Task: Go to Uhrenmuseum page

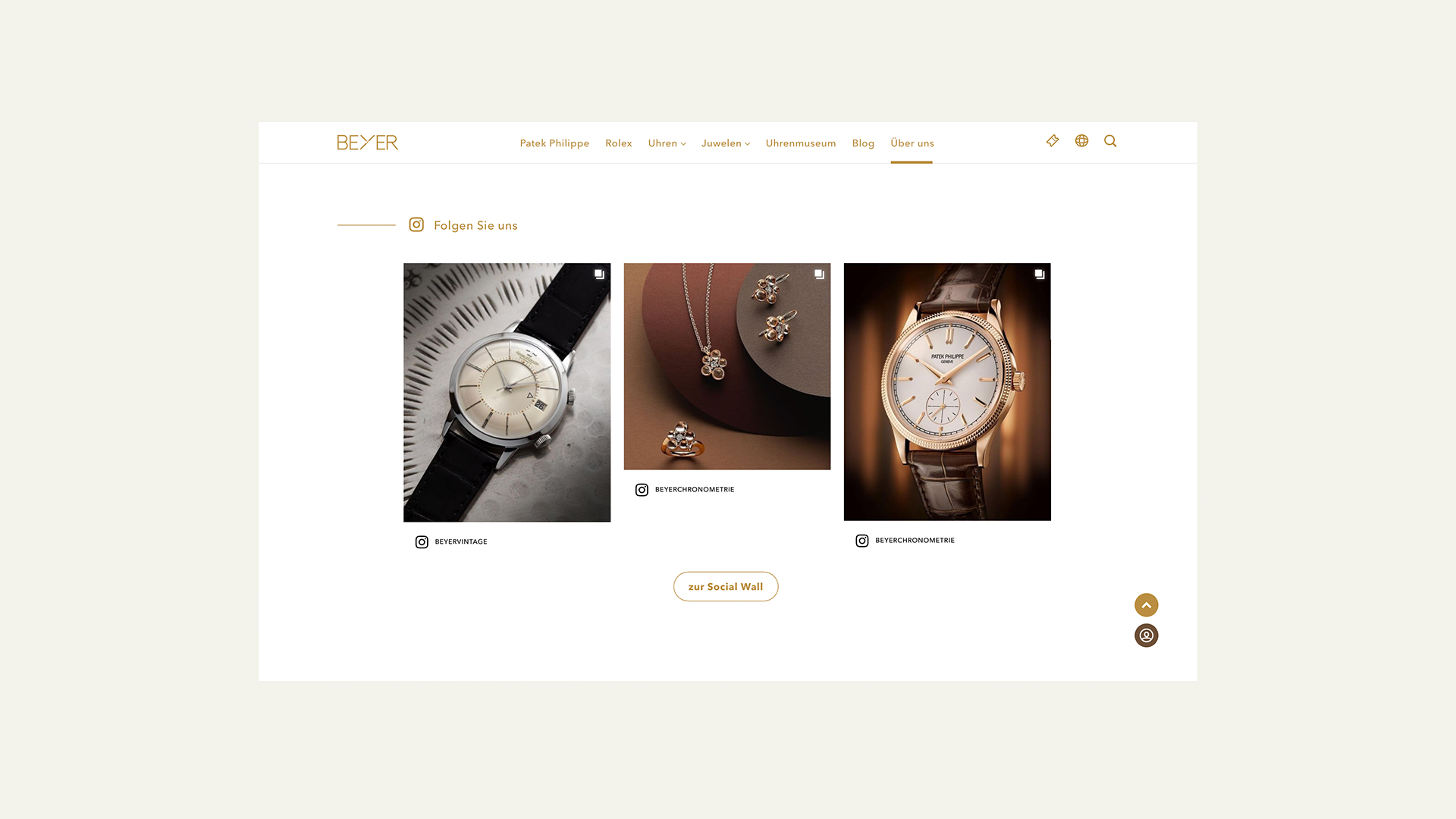Action: click(801, 143)
